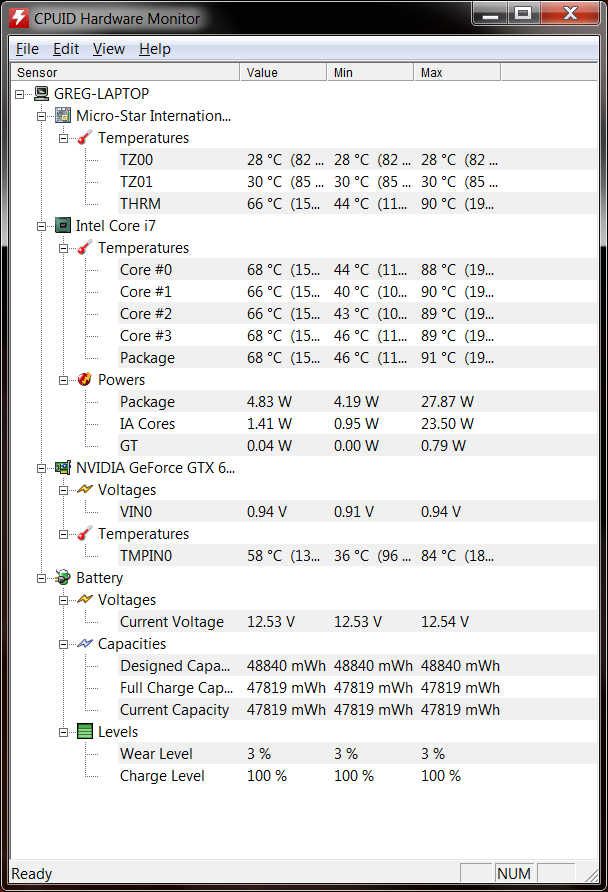
Task: Click the Capacities graph icon
Action: pyautogui.click(x=85, y=643)
